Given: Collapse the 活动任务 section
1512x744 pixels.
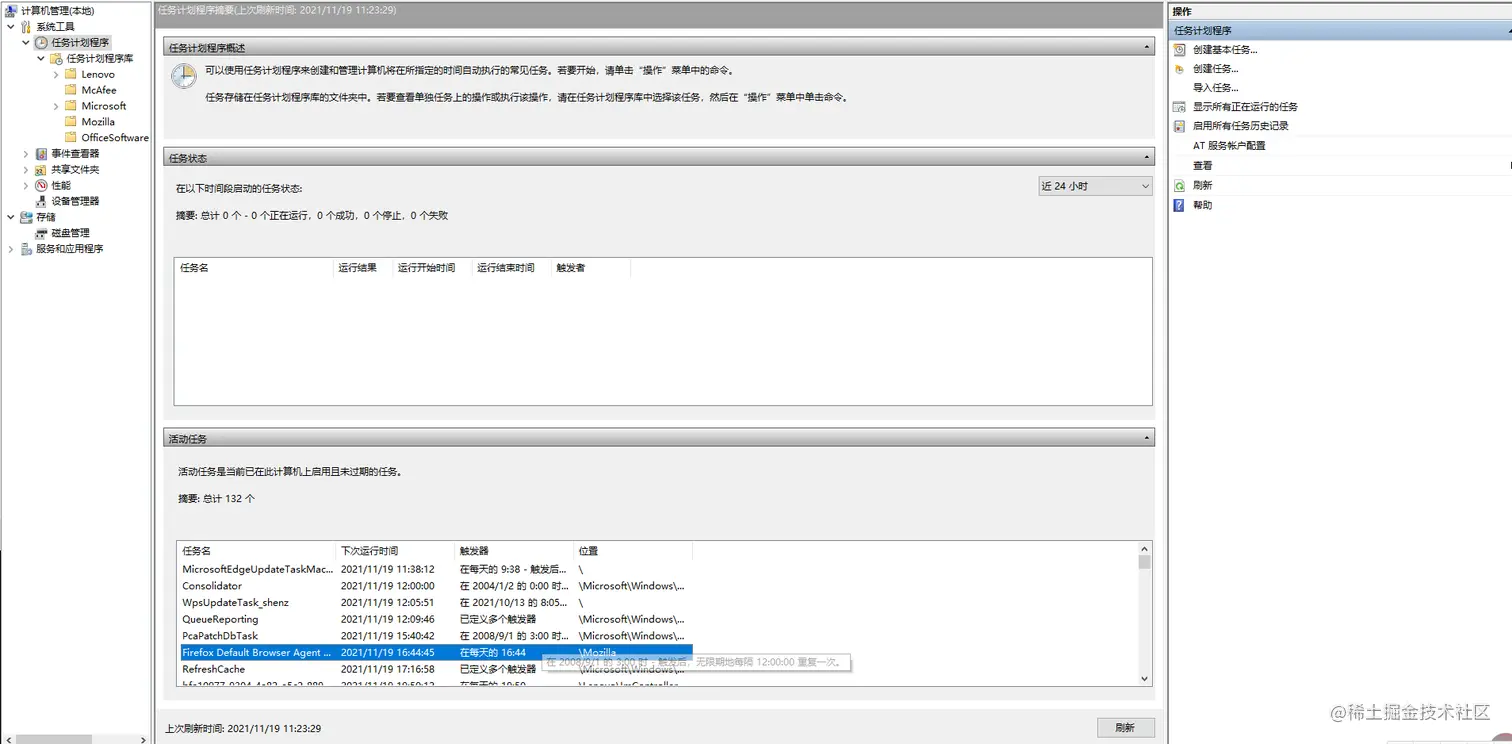Looking at the screenshot, I should [x=1147, y=438].
